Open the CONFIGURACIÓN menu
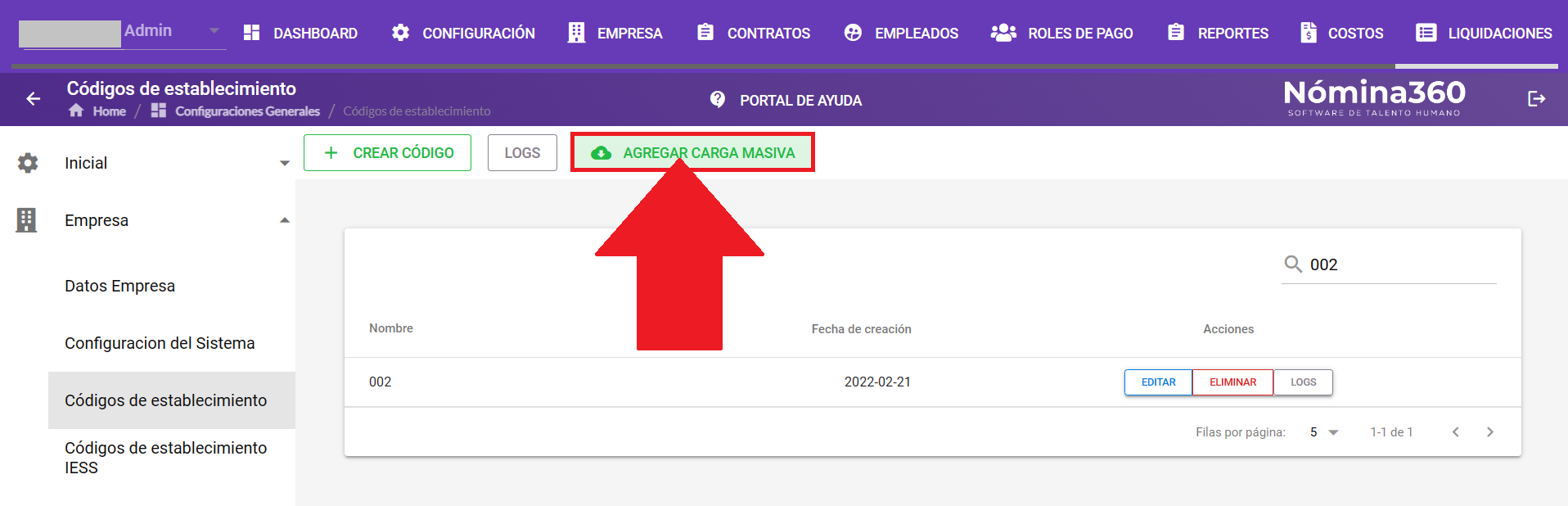The image size is (1568, 506). [463, 33]
